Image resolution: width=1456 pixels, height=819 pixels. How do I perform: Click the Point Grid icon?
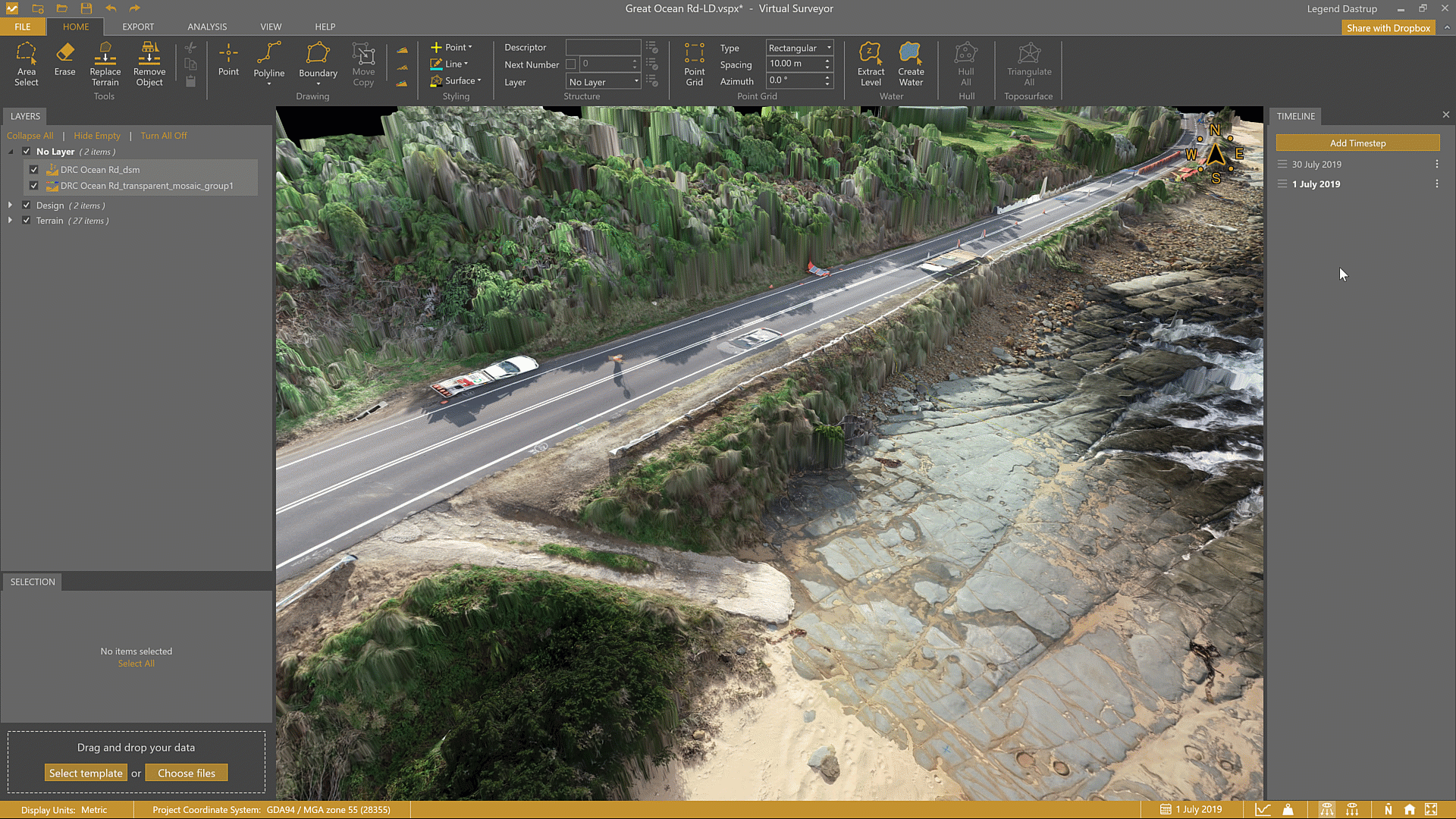(x=694, y=64)
